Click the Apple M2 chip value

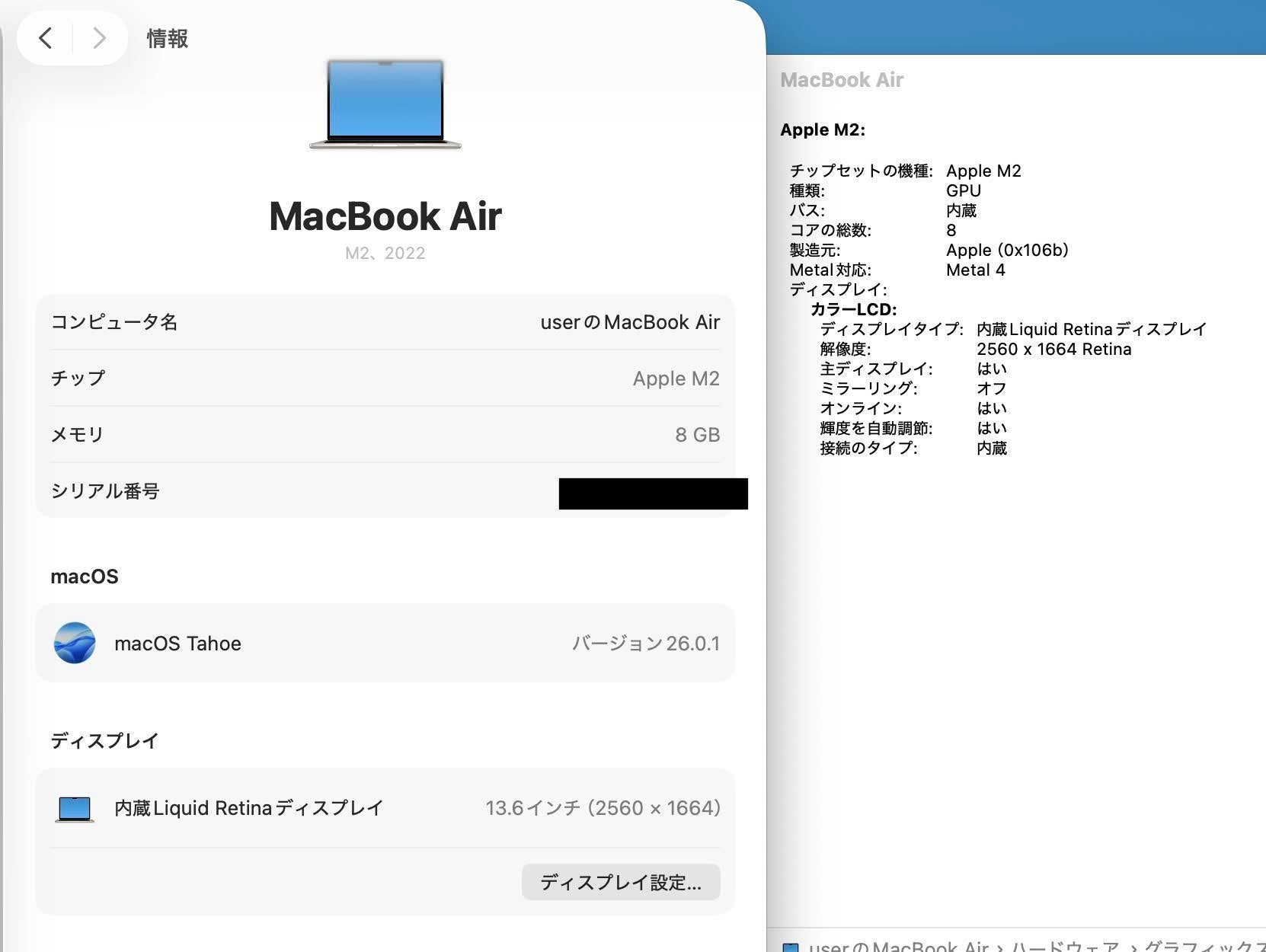(676, 379)
